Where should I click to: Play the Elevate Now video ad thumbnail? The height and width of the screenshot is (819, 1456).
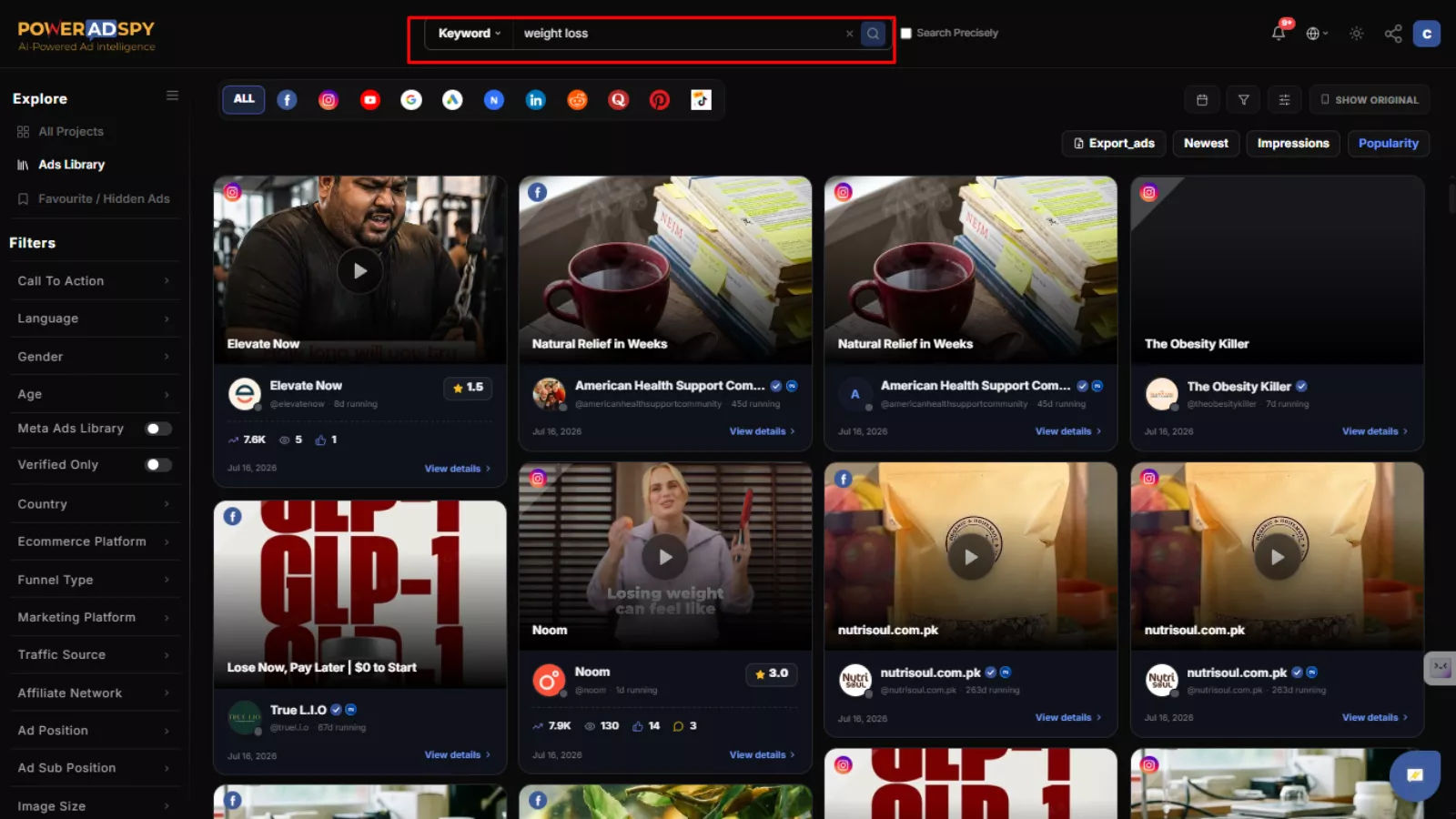point(360,270)
